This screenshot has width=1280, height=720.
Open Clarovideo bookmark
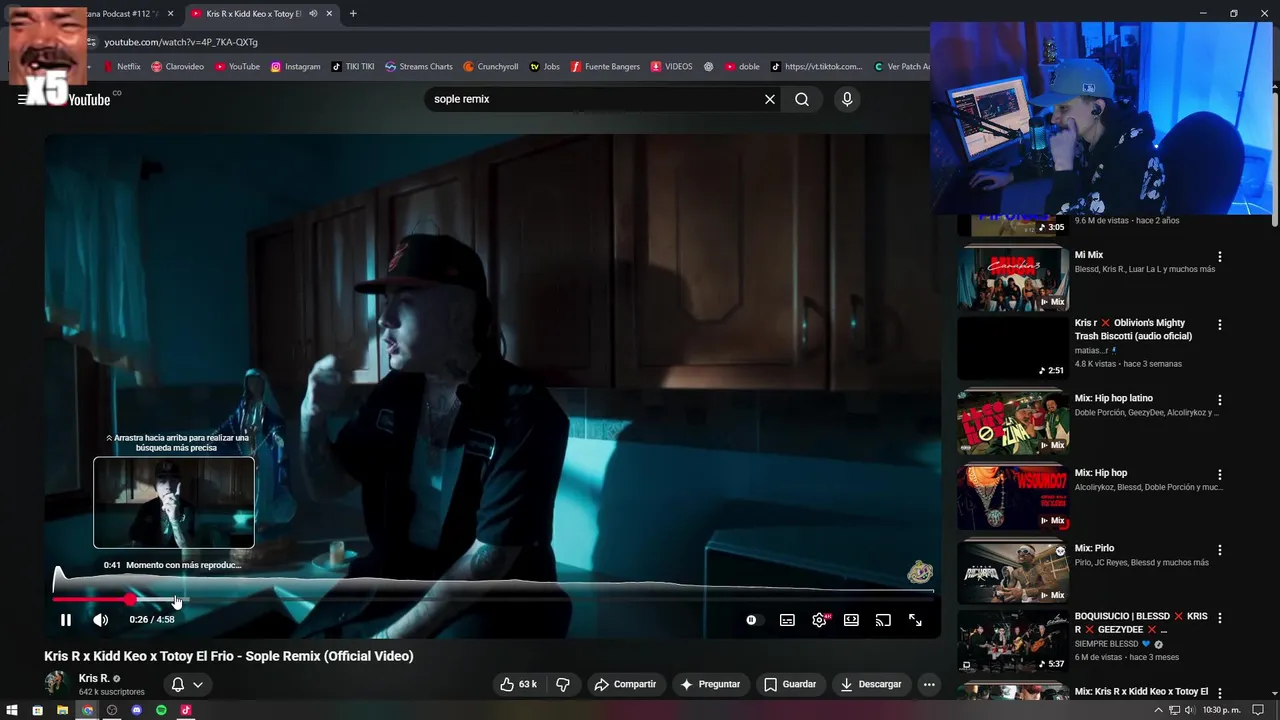(x=177, y=67)
